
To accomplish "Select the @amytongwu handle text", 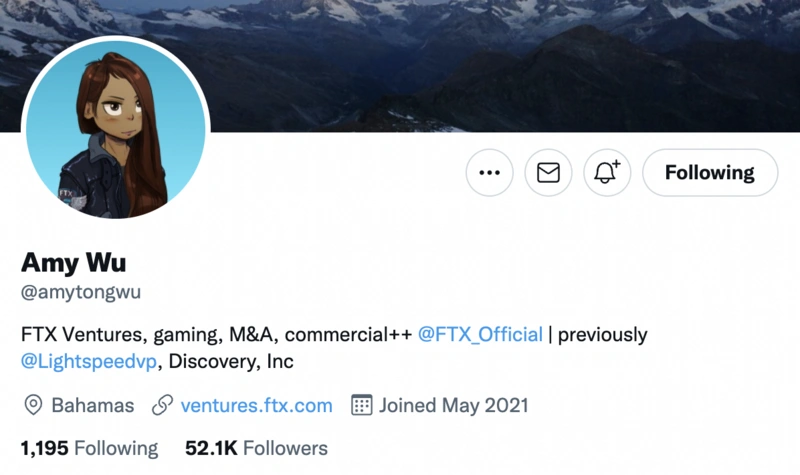I will (81, 292).
